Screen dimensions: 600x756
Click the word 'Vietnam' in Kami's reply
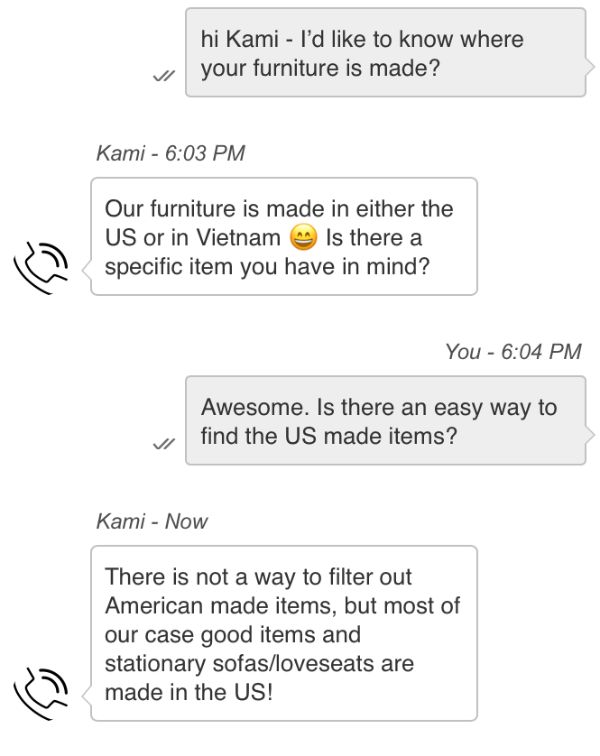tap(238, 238)
